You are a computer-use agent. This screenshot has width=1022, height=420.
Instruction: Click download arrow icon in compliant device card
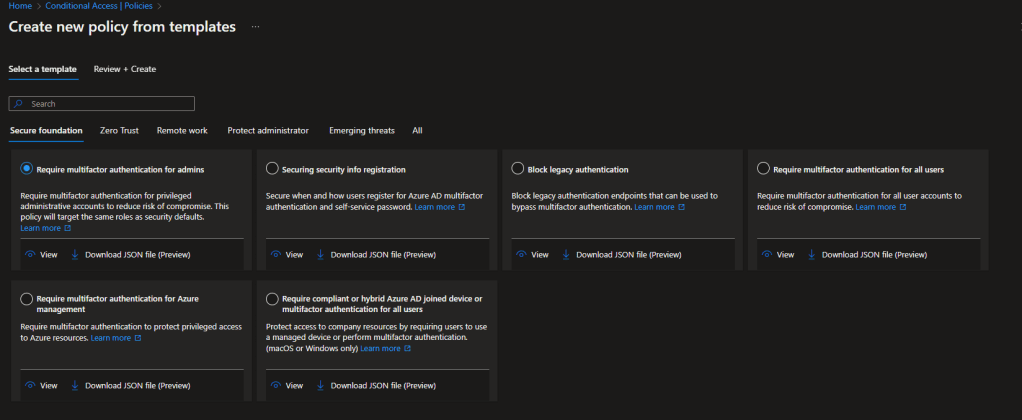click(321, 385)
